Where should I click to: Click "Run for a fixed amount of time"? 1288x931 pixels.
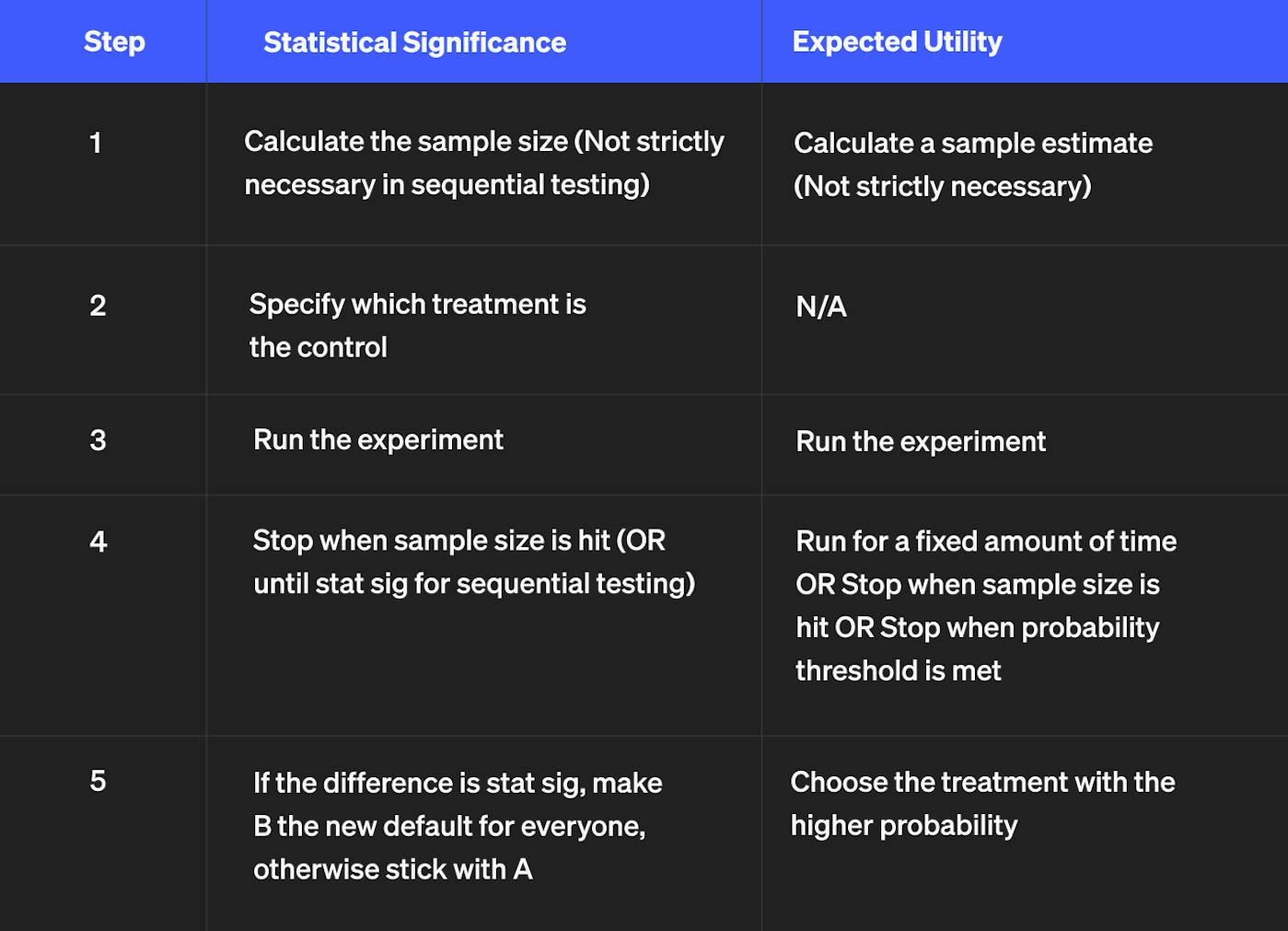pyautogui.click(x=985, y=541)
